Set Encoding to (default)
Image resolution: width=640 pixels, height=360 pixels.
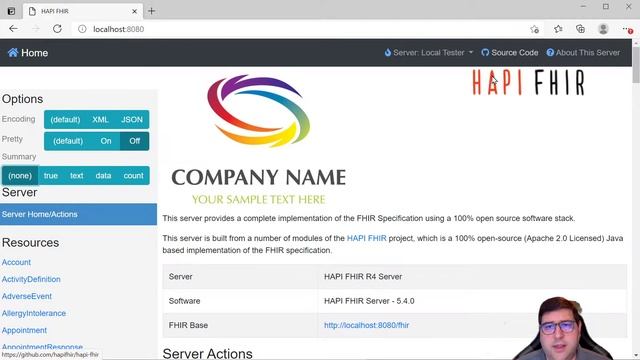(x=65, y=120)
